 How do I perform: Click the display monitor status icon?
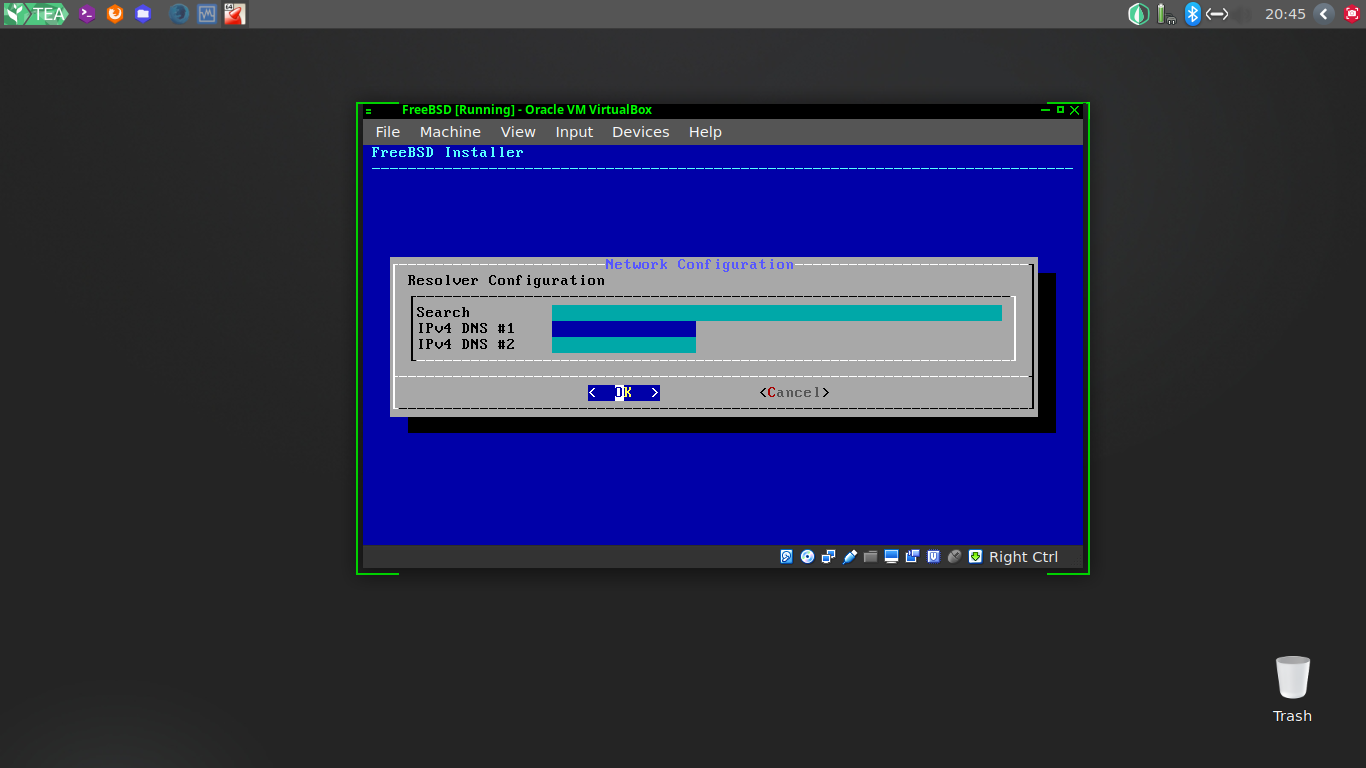coord(891,557)
